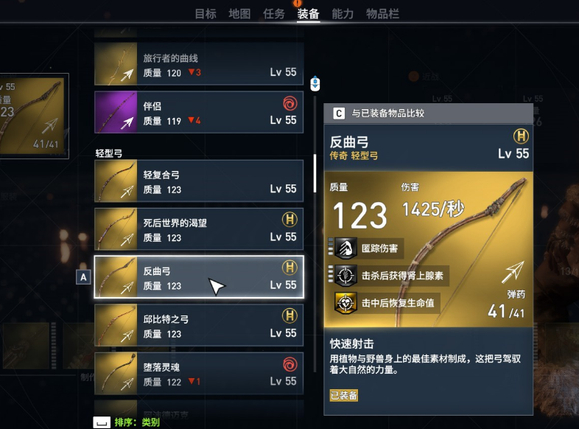Click the 匿踪伤害 perk icon
Image resolution: width=579 pixels, height=429 pixels.
[x=346, y=248]
